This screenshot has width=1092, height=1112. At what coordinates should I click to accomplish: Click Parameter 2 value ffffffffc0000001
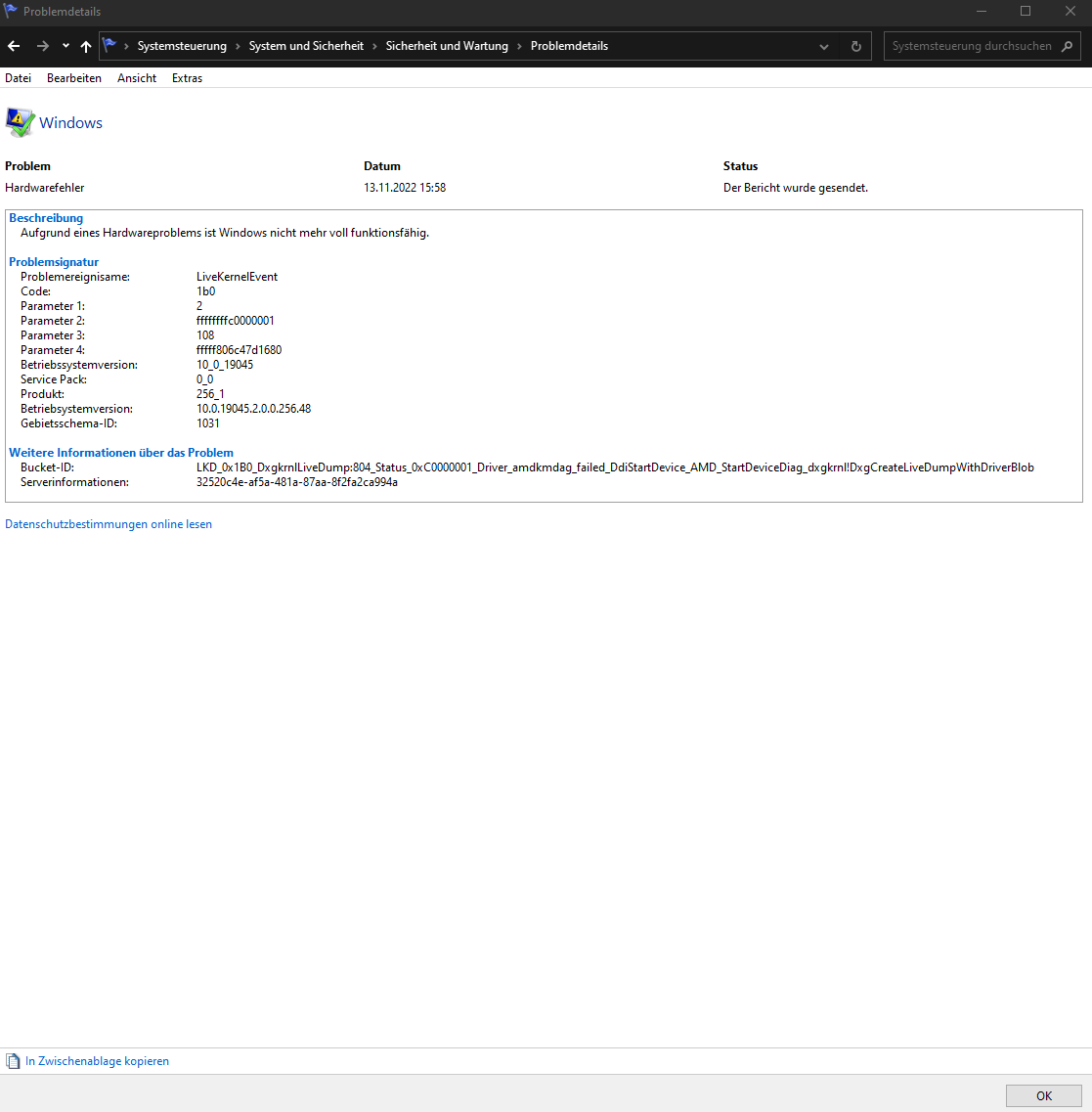tap(236, 321)
